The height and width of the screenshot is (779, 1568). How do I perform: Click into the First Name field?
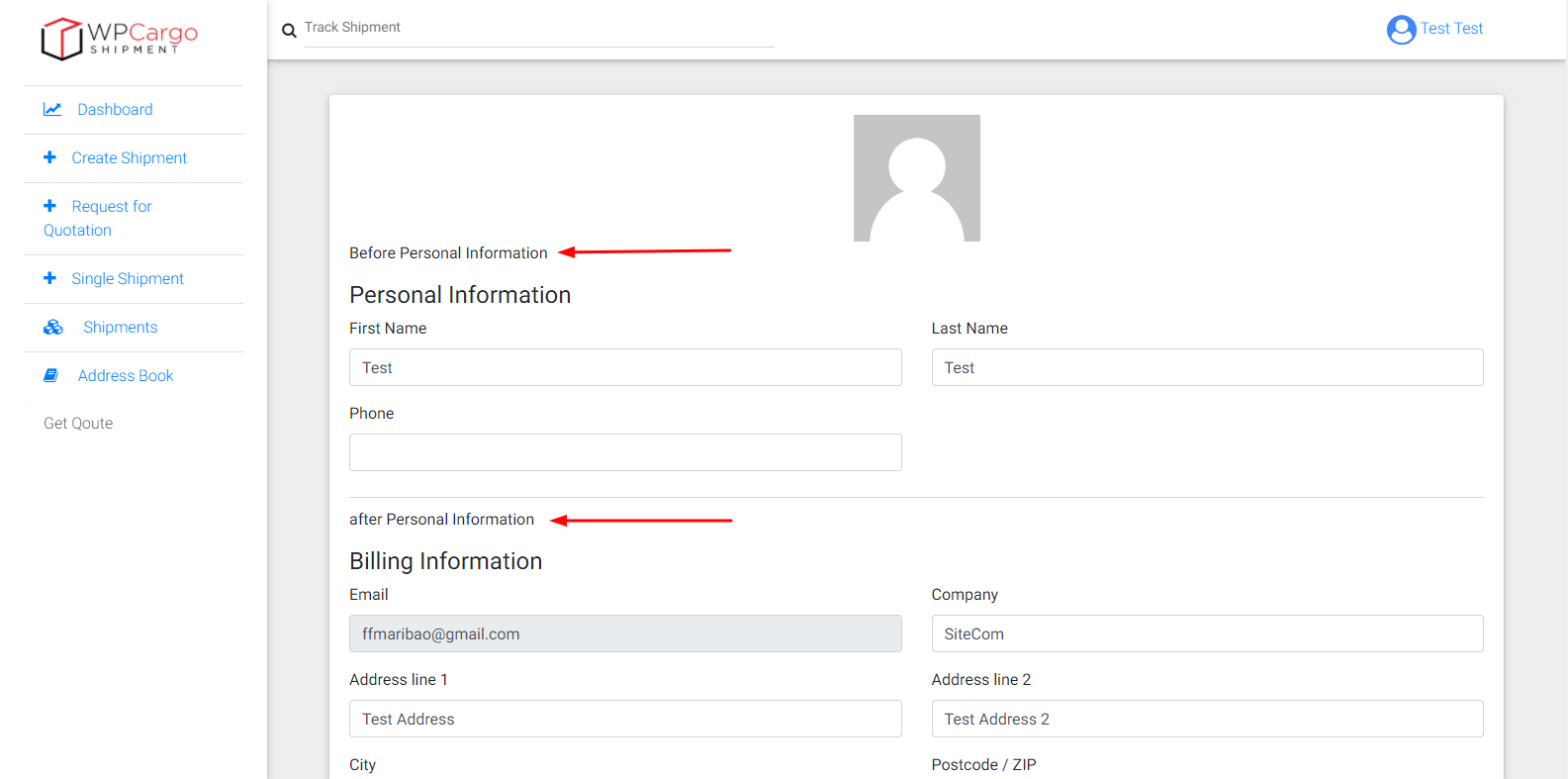coord(625,367)
